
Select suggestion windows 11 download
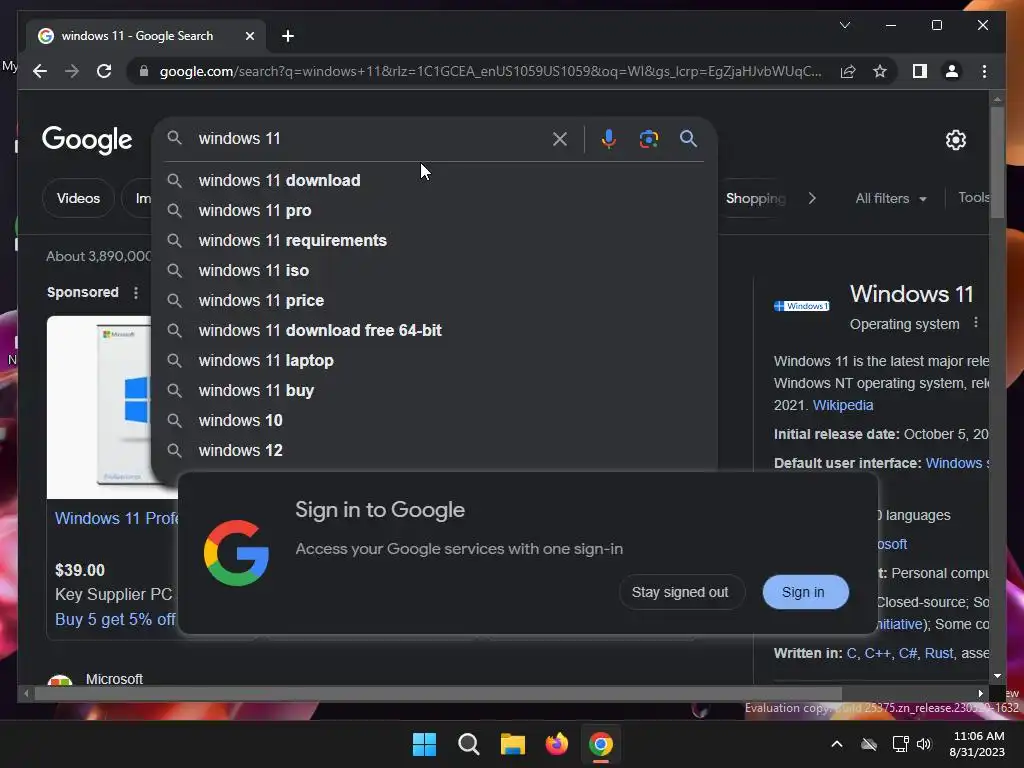coord(434,180)
